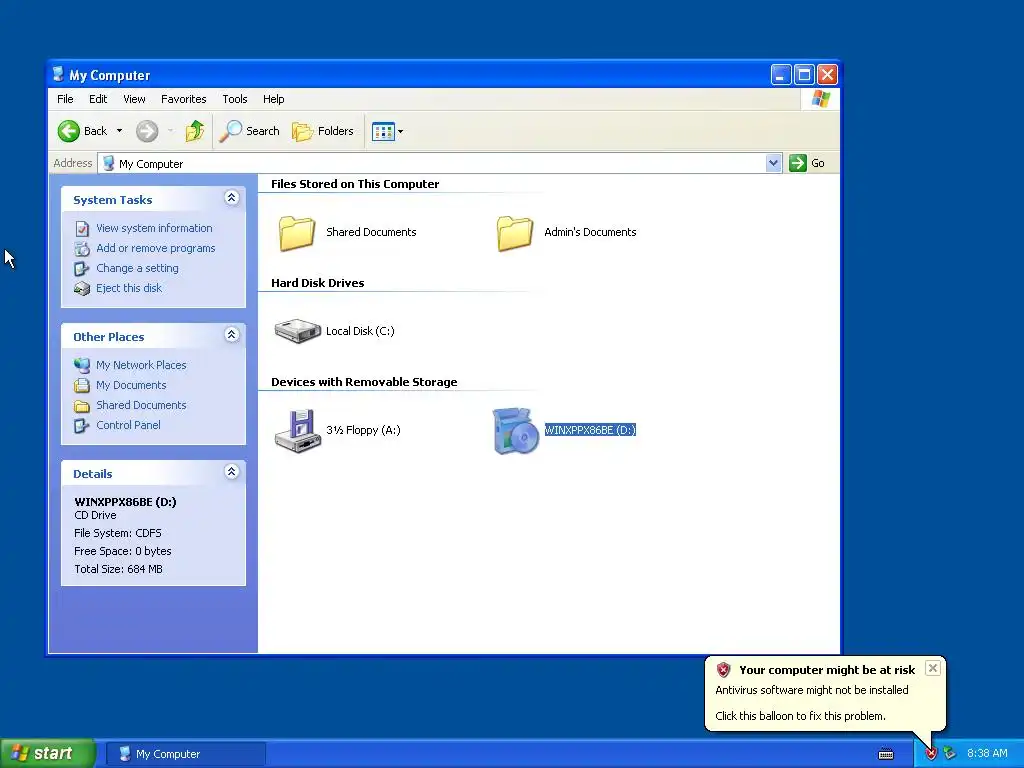Screen dimensions: 1024x768
Task: Click the My Documents icon in Other Places
Action: pos(82,385)
